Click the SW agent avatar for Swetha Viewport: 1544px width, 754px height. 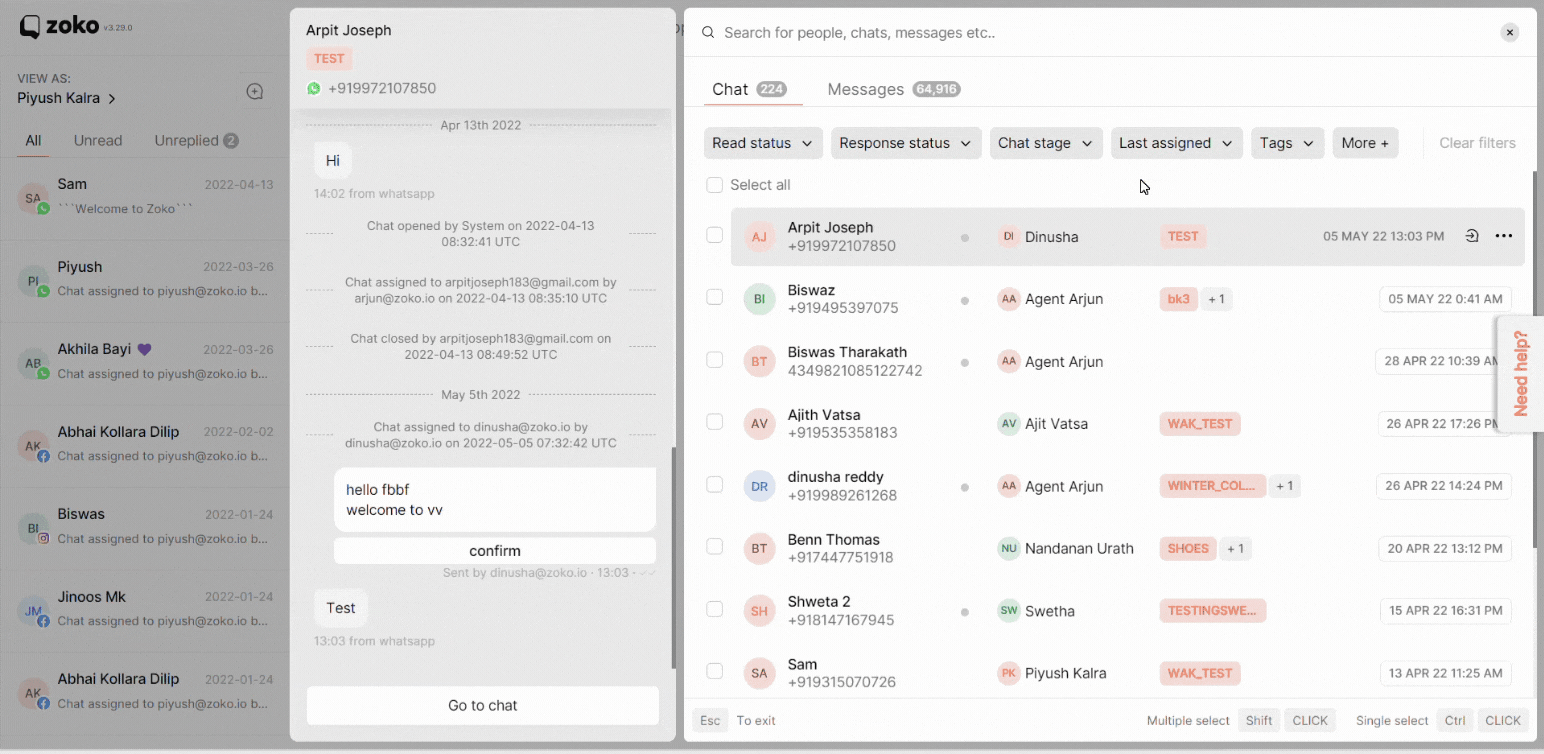pos(1008,611)
